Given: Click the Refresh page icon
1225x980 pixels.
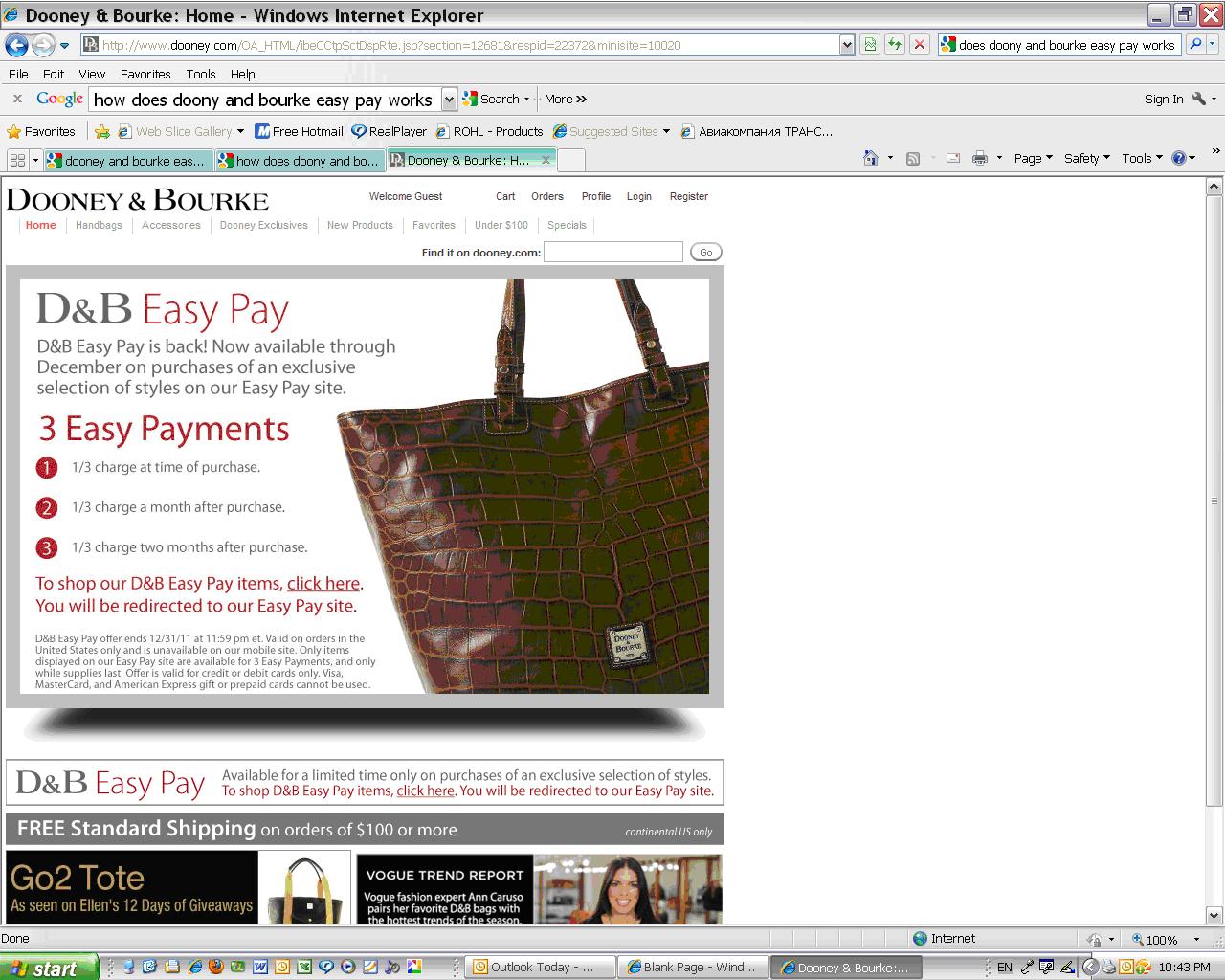Looking at the screenshot, I should pyautogui.click(x=894, y=45).
